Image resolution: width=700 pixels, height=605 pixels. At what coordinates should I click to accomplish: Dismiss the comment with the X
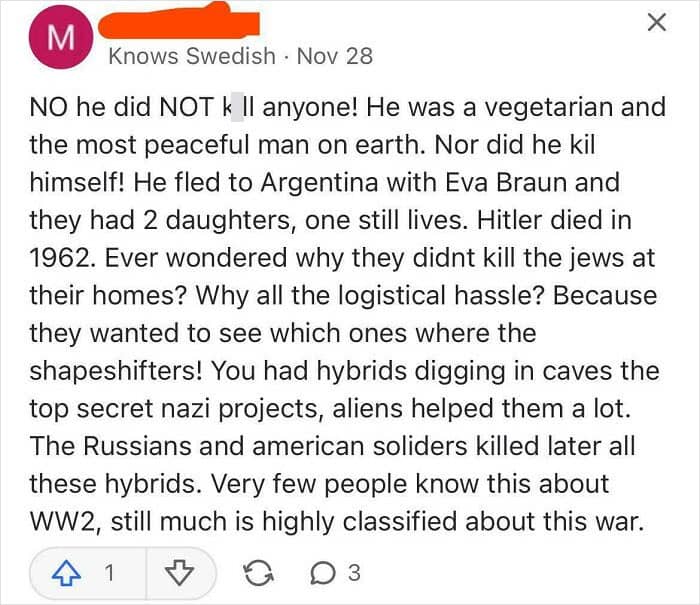656,23
